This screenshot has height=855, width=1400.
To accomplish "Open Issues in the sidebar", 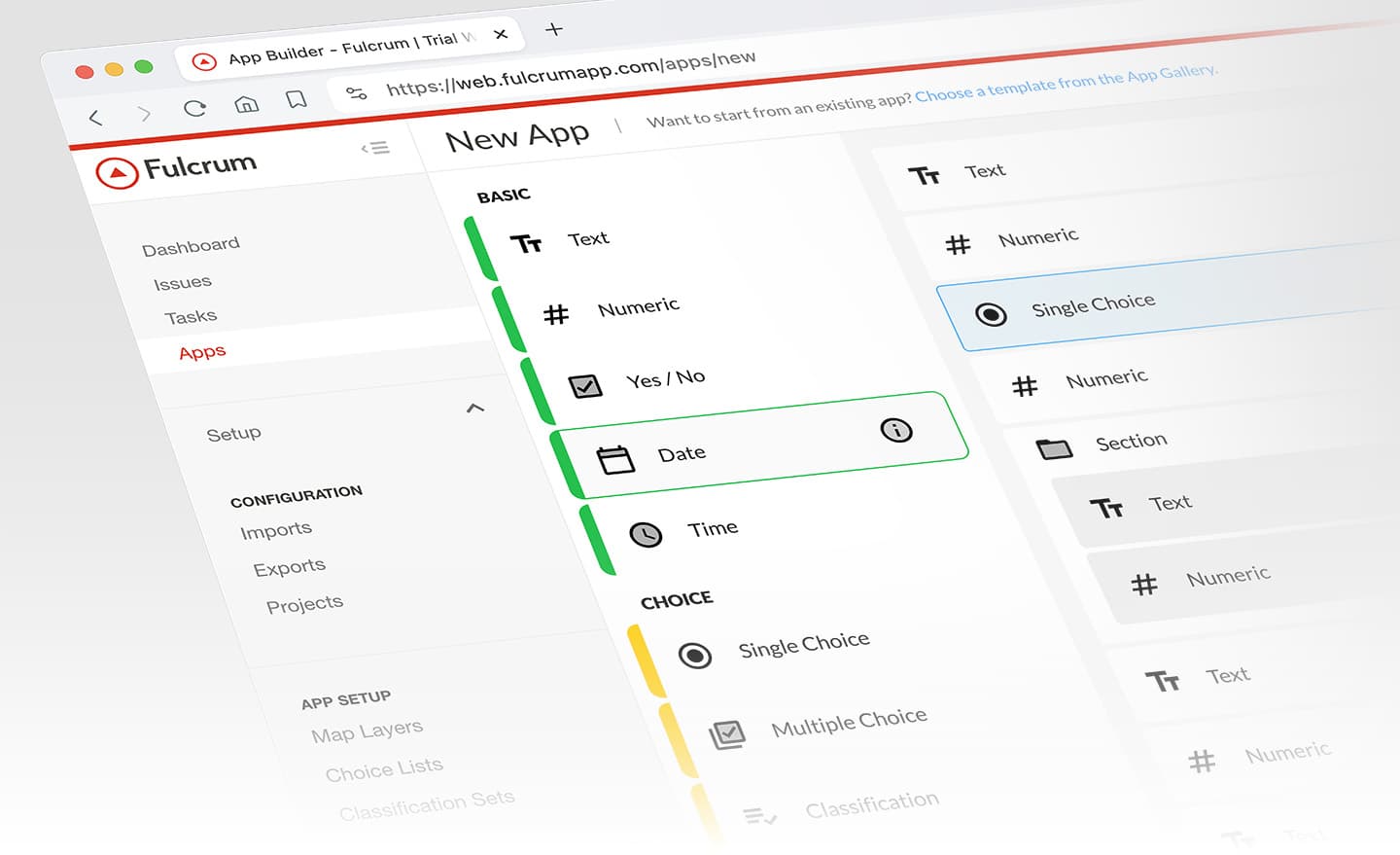I will 183,283.
